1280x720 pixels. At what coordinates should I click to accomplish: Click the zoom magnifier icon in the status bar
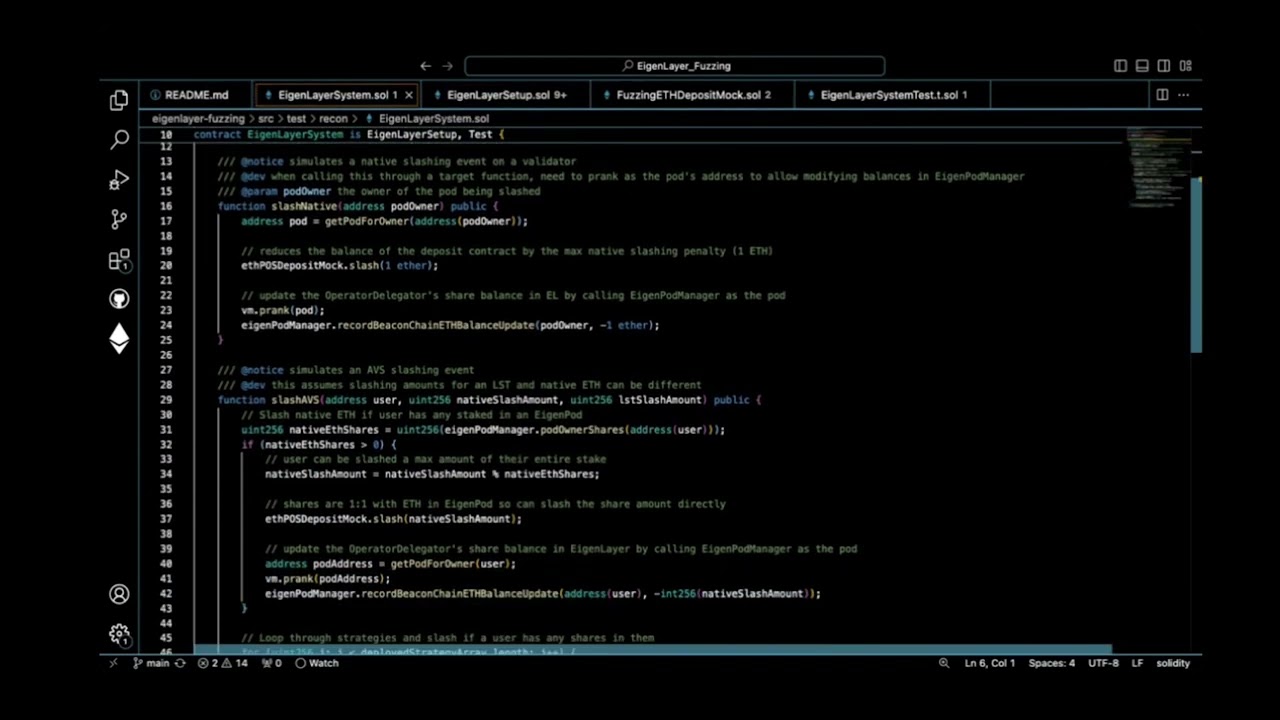tap(943, 663)
